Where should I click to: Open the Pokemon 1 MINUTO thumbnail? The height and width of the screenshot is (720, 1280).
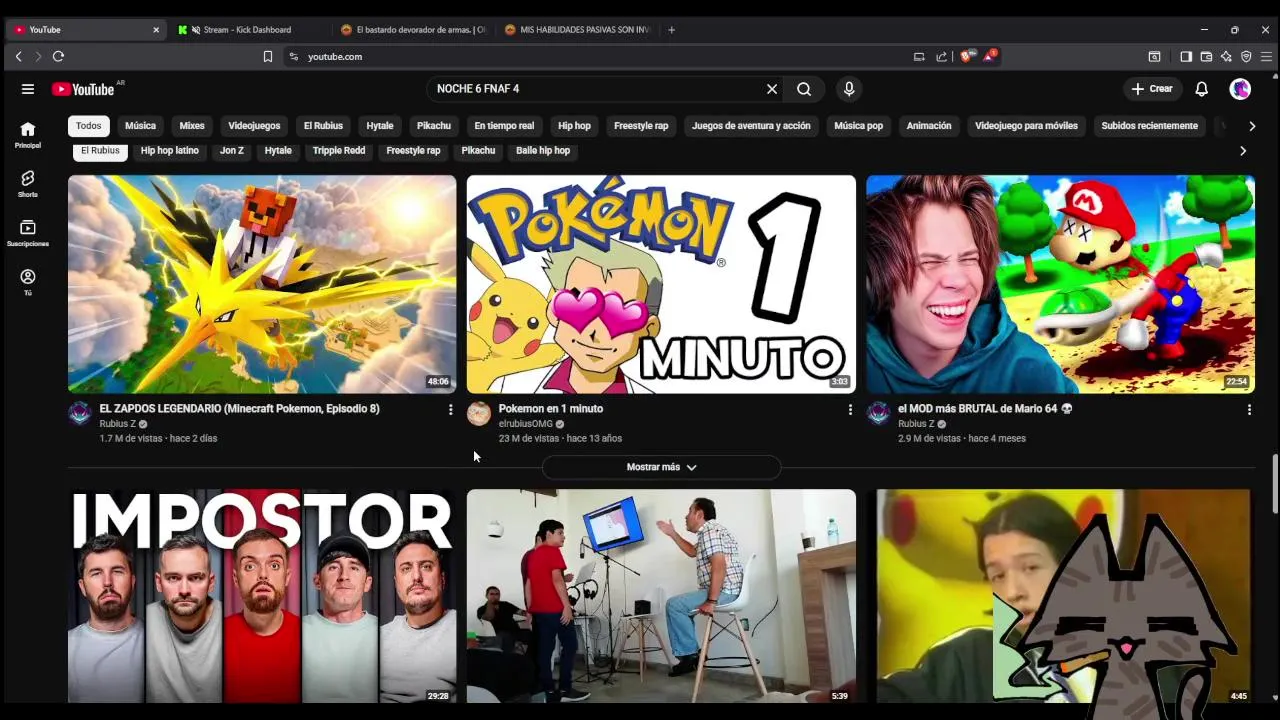tap(661, 284)
